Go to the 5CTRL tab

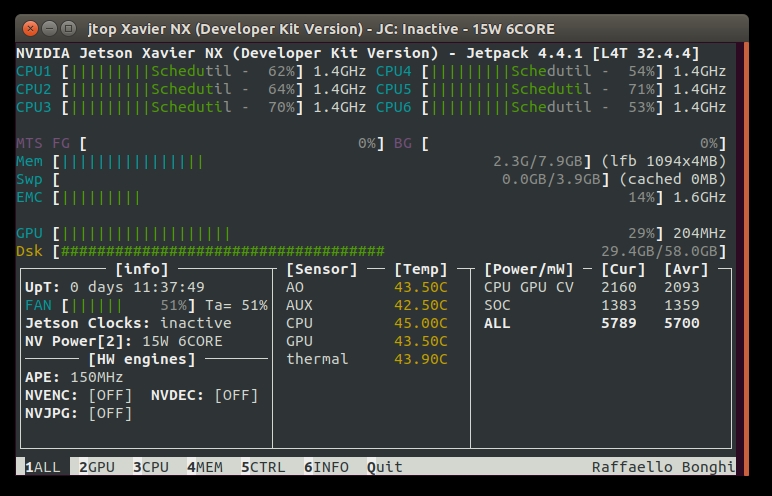click(263, 467)
